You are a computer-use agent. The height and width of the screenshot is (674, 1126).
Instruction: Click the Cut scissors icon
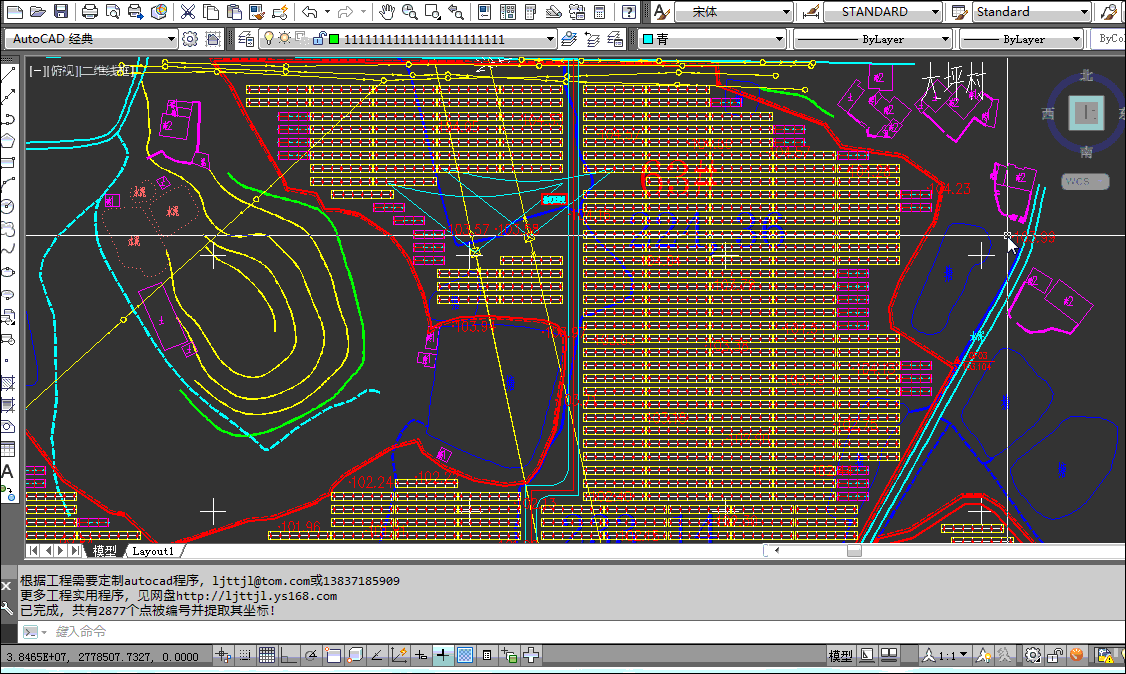pyautogui.click(x=187, y=12)
